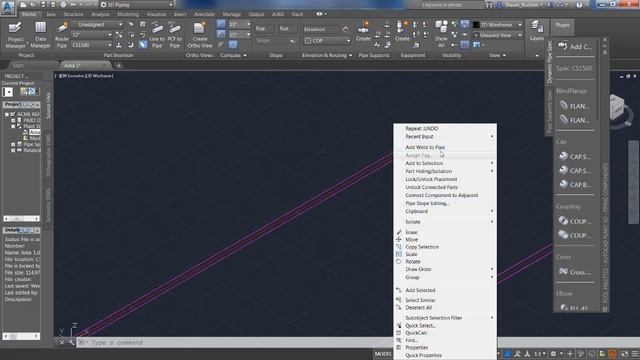Select the first FLAN... blind flange tool
The width and height of the screenshot is (640, 360).
pyautogui.click(x=575, y=106)
